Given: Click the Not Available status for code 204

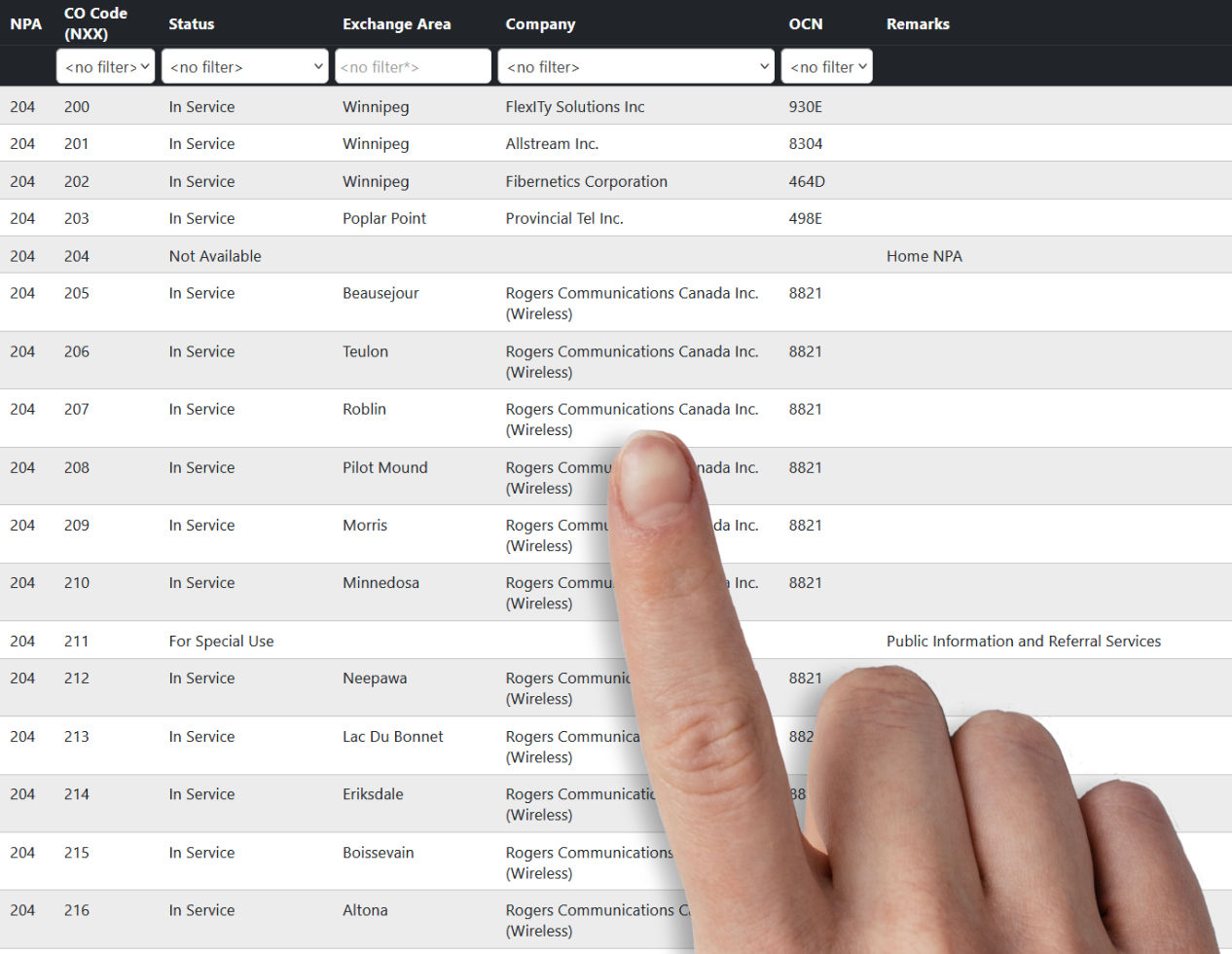Looking at the screenshot, I should (215, 255).
